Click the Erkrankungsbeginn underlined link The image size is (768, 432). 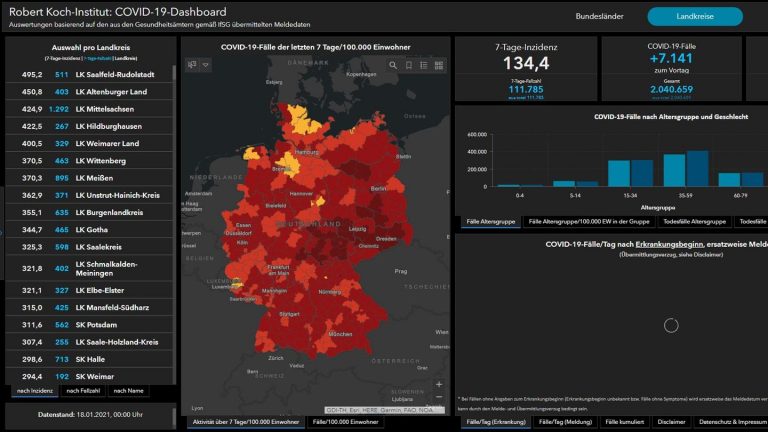click(669, 244)
